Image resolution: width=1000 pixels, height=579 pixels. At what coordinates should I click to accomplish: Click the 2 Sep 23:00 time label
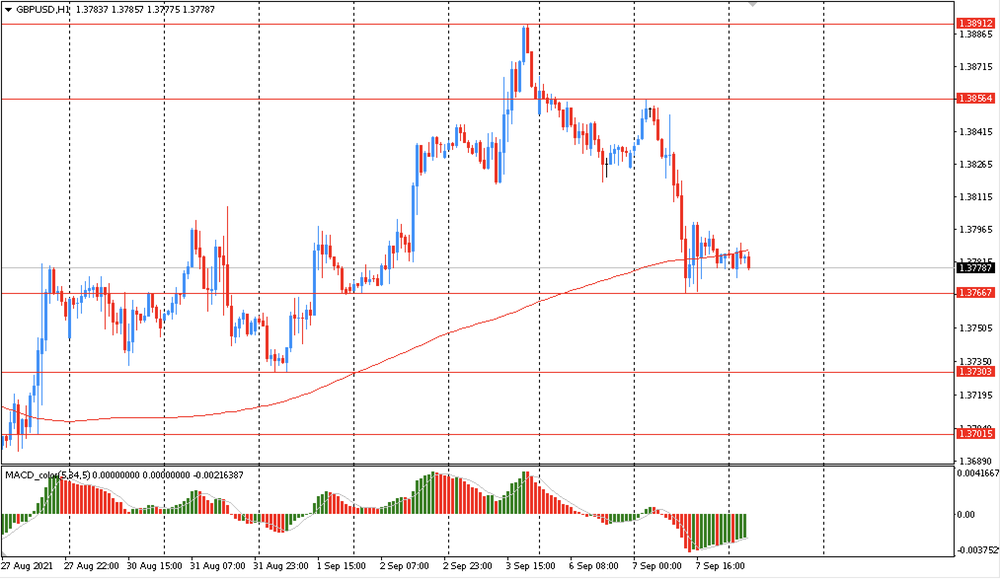coord(467,566)
